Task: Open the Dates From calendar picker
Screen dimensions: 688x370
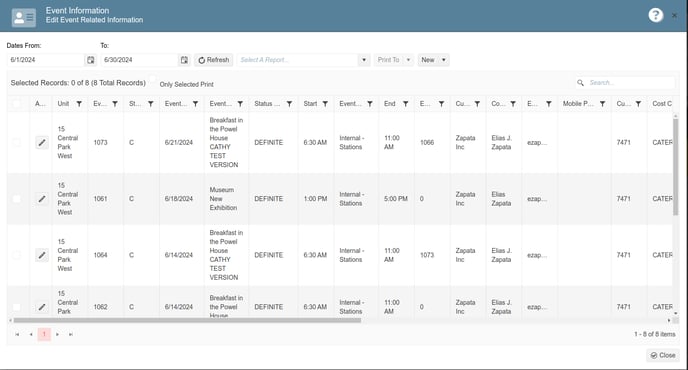Action: point(90,60)
